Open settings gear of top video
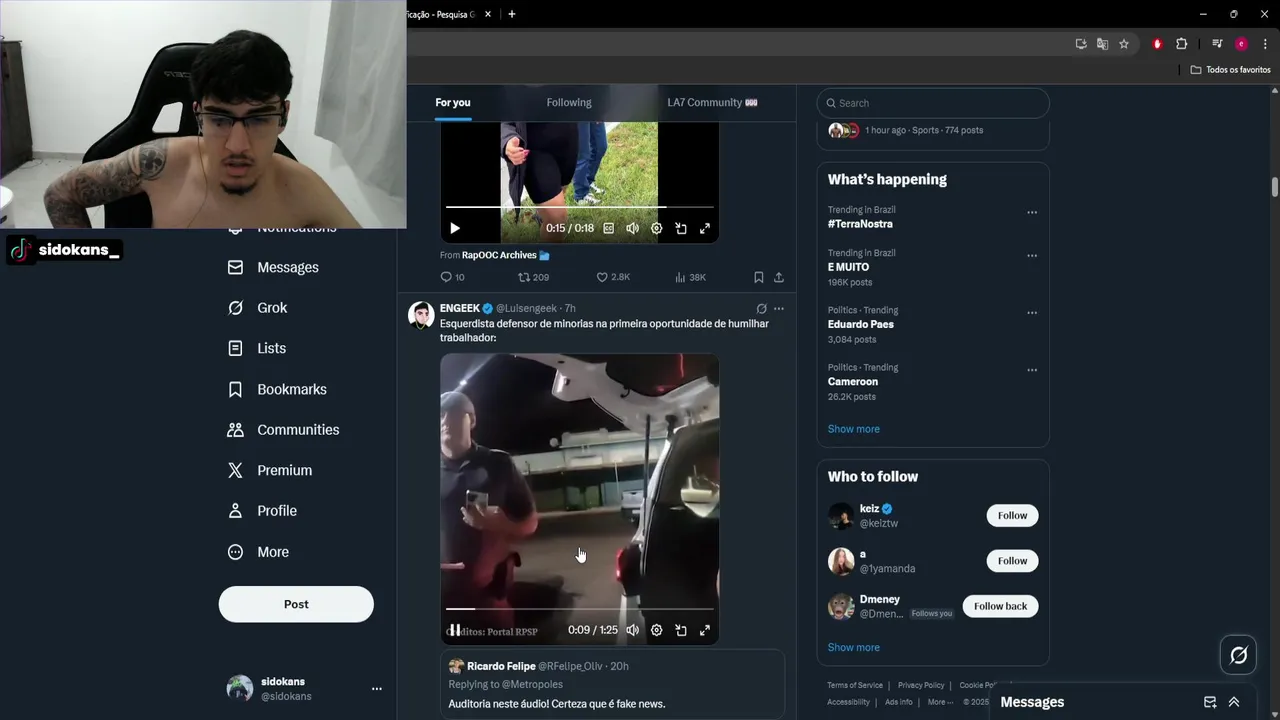 [x=656, y=228]
